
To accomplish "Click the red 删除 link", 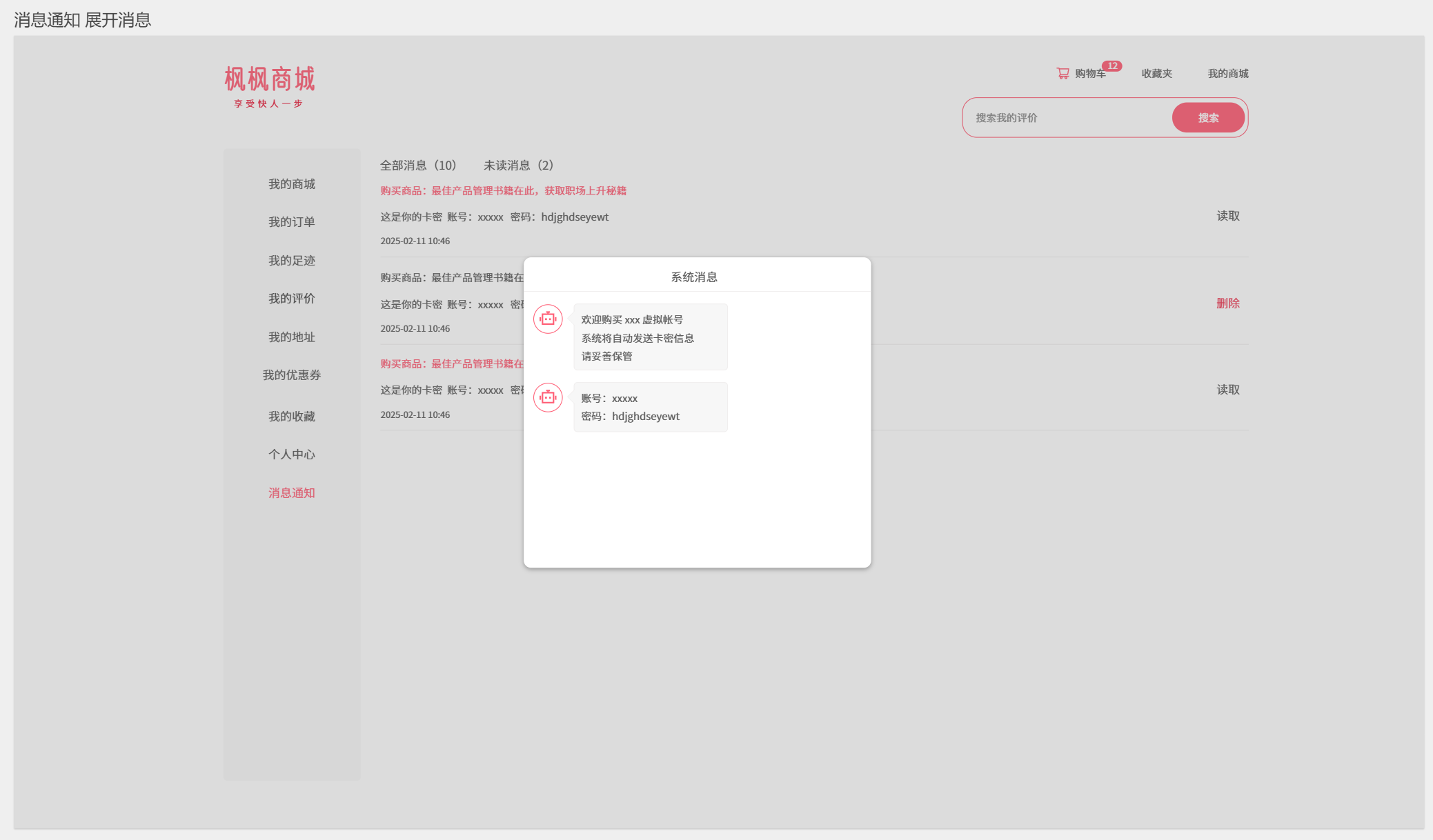I will (x=1227, y=303).
